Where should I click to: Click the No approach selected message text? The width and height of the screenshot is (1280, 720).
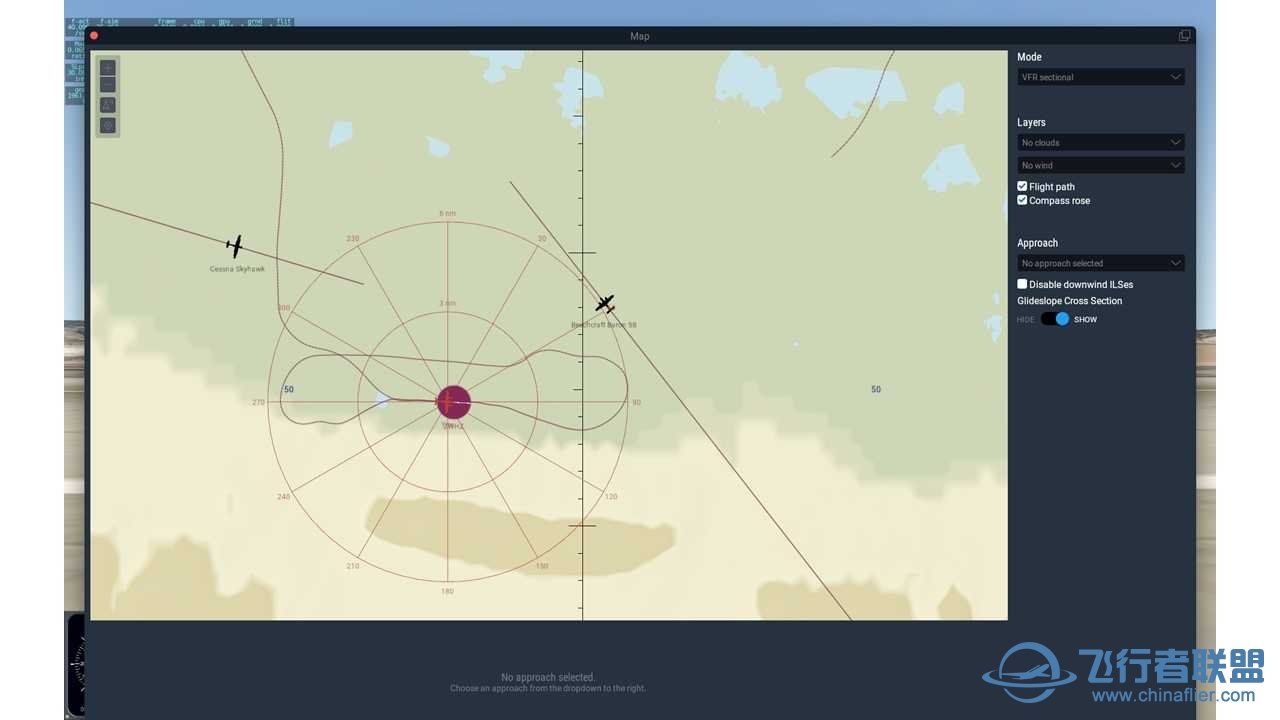548,677
